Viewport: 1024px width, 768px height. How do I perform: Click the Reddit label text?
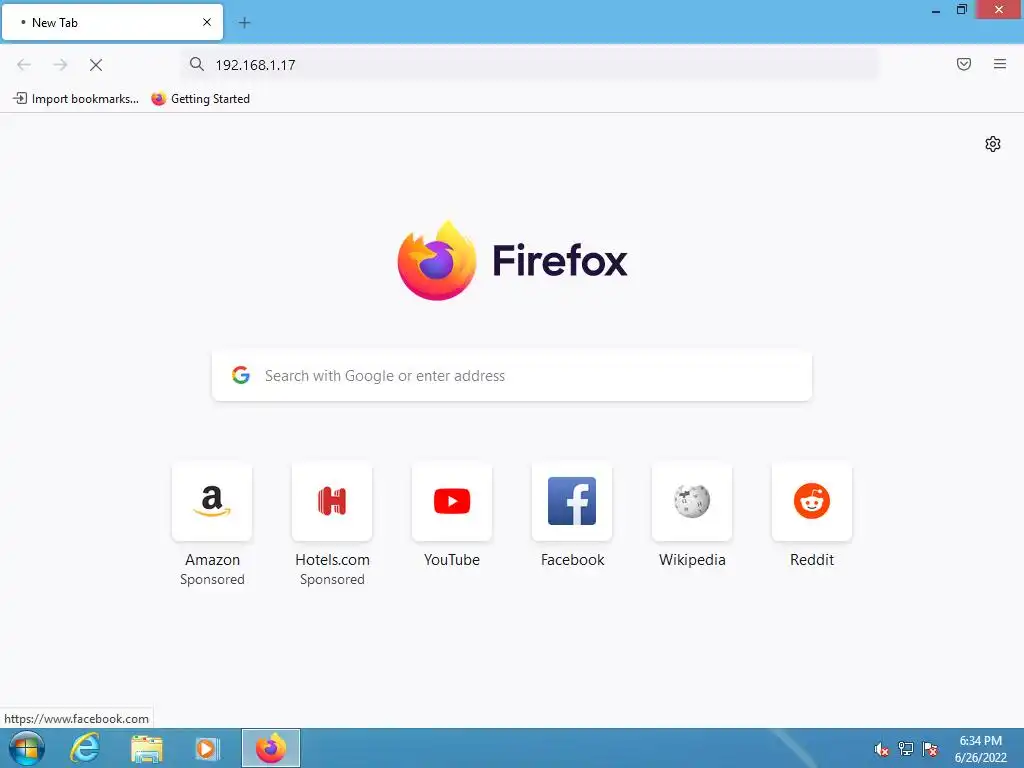812,560
